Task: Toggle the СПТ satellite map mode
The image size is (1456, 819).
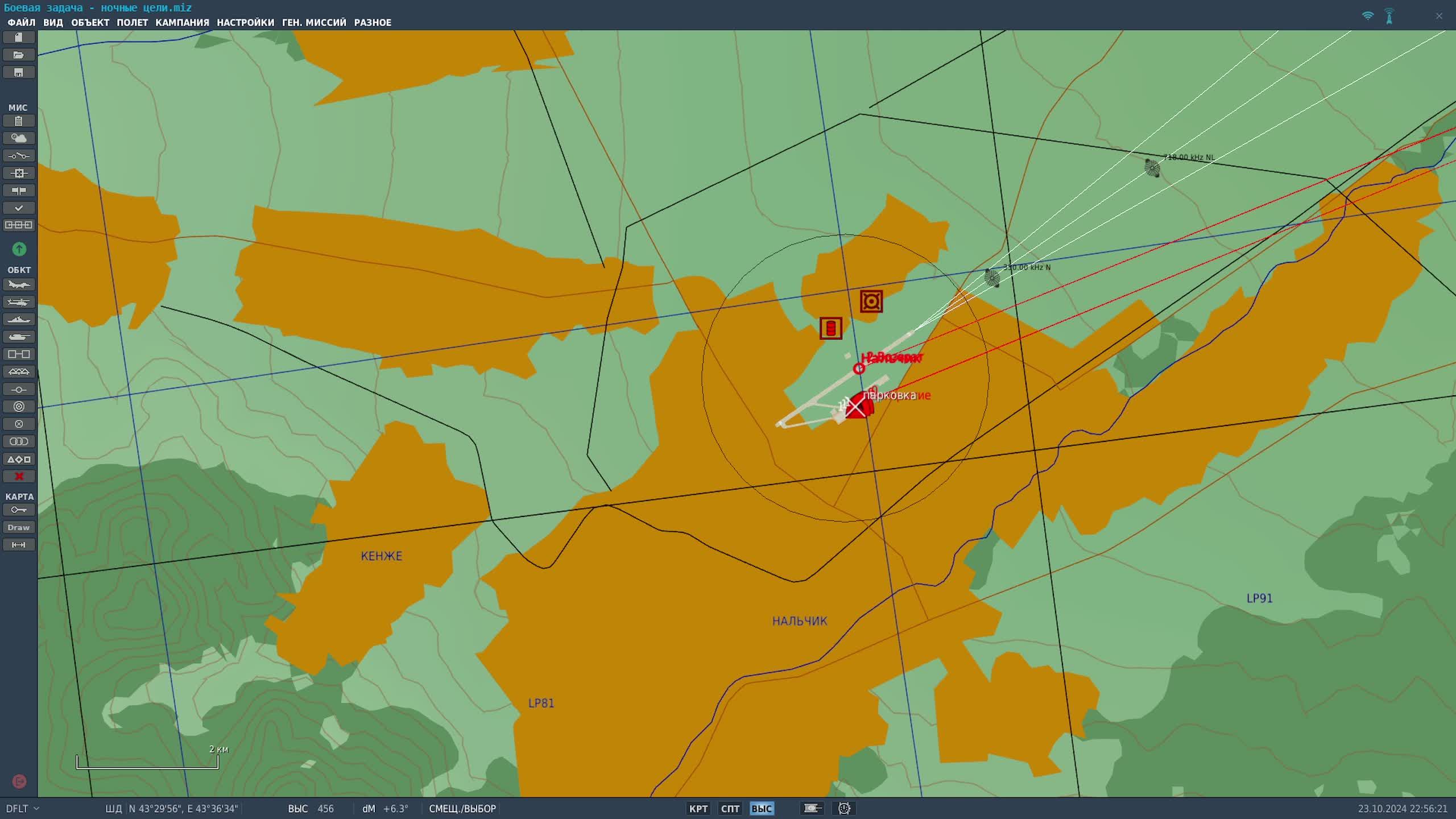Action: [730, 809]
